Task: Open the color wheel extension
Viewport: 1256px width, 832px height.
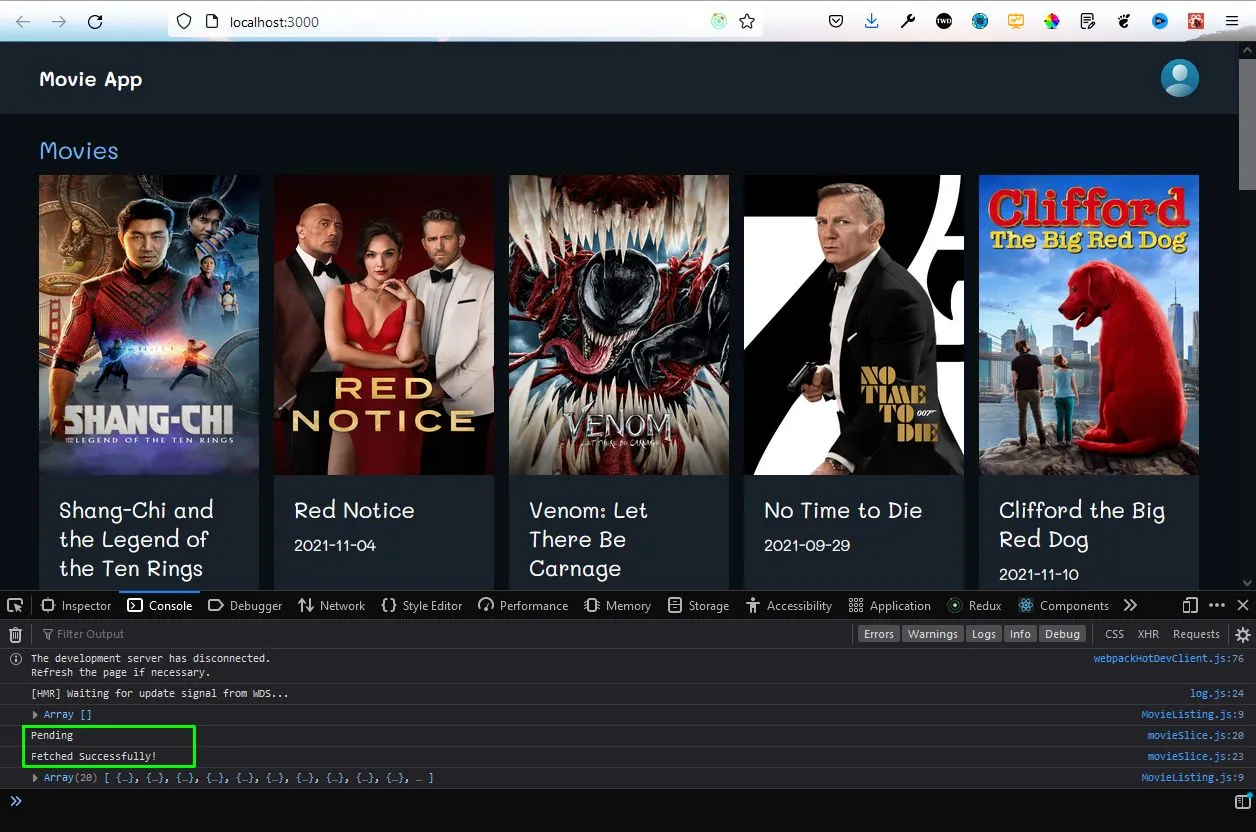Action: pos(1052,21)
